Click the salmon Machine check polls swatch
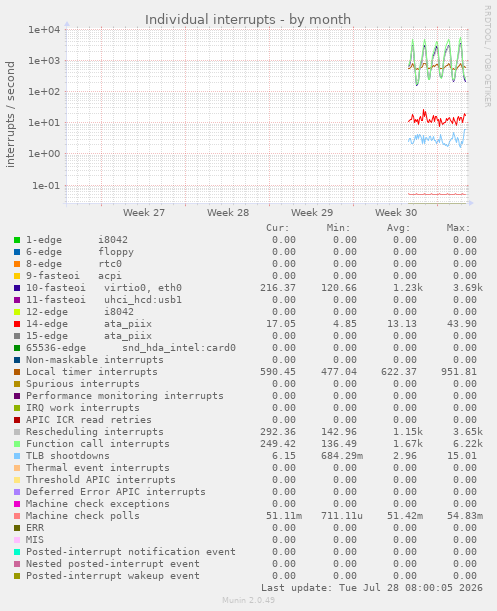The height and width of the screenshot is (611, 497). pos(17,516)
